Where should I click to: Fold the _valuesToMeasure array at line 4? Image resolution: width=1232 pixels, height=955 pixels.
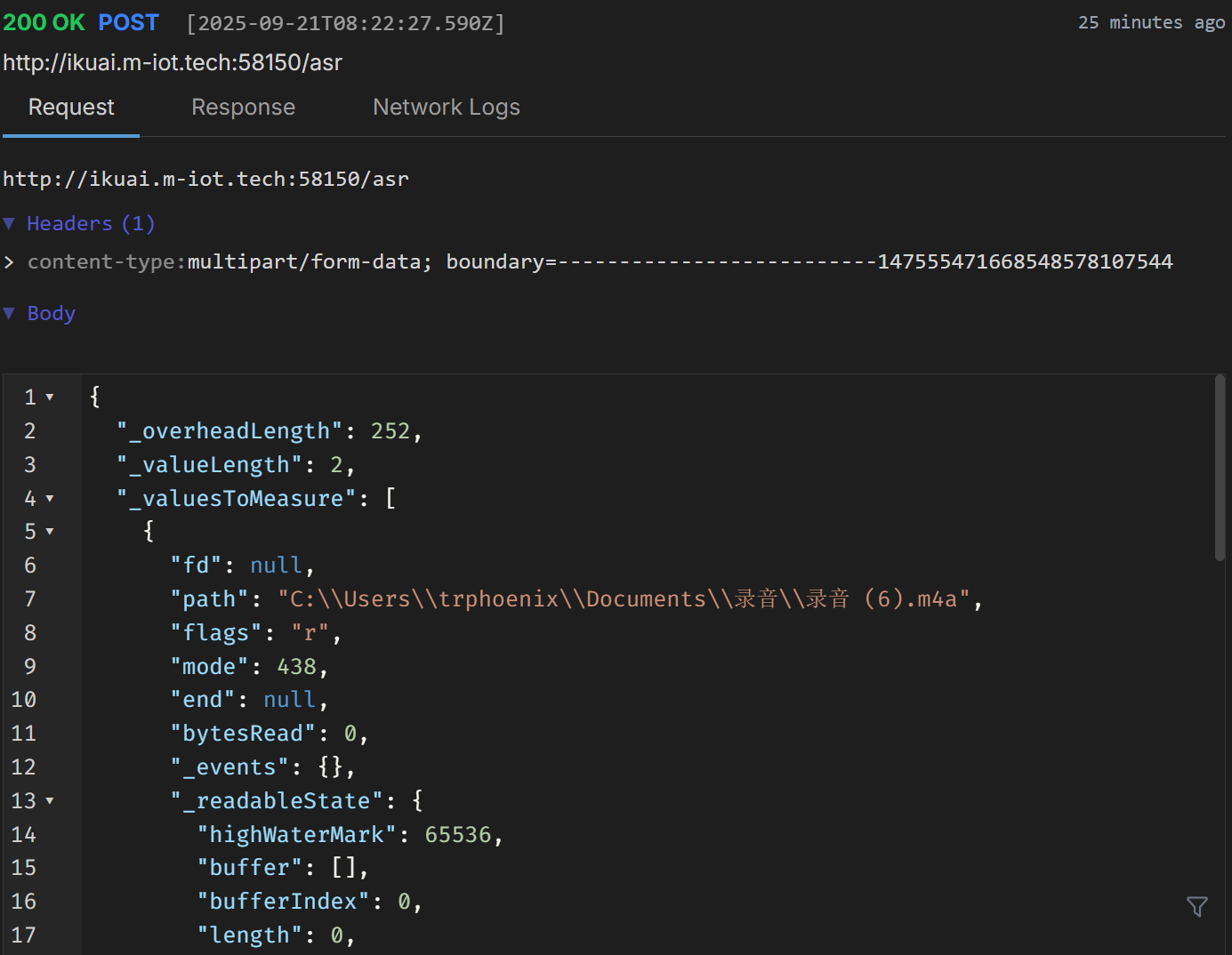(50, 499)
